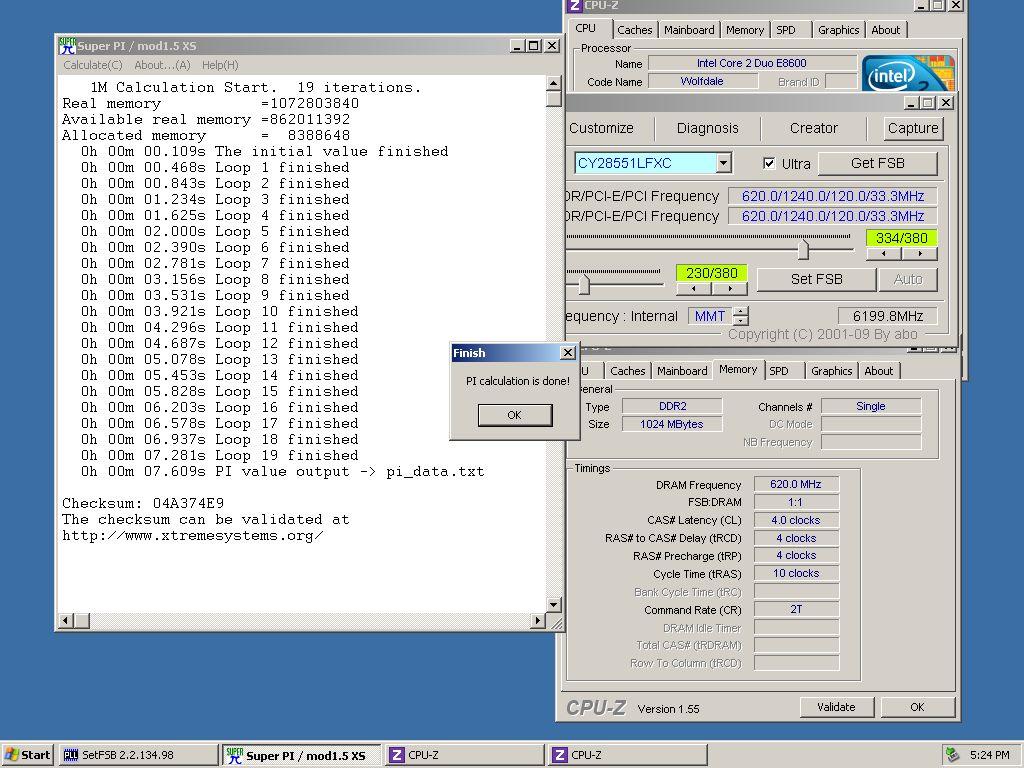Open the Customize tab in SetFSB
Screen dimensions: 1024x768
pyautogui.click(x=601, y=128)
